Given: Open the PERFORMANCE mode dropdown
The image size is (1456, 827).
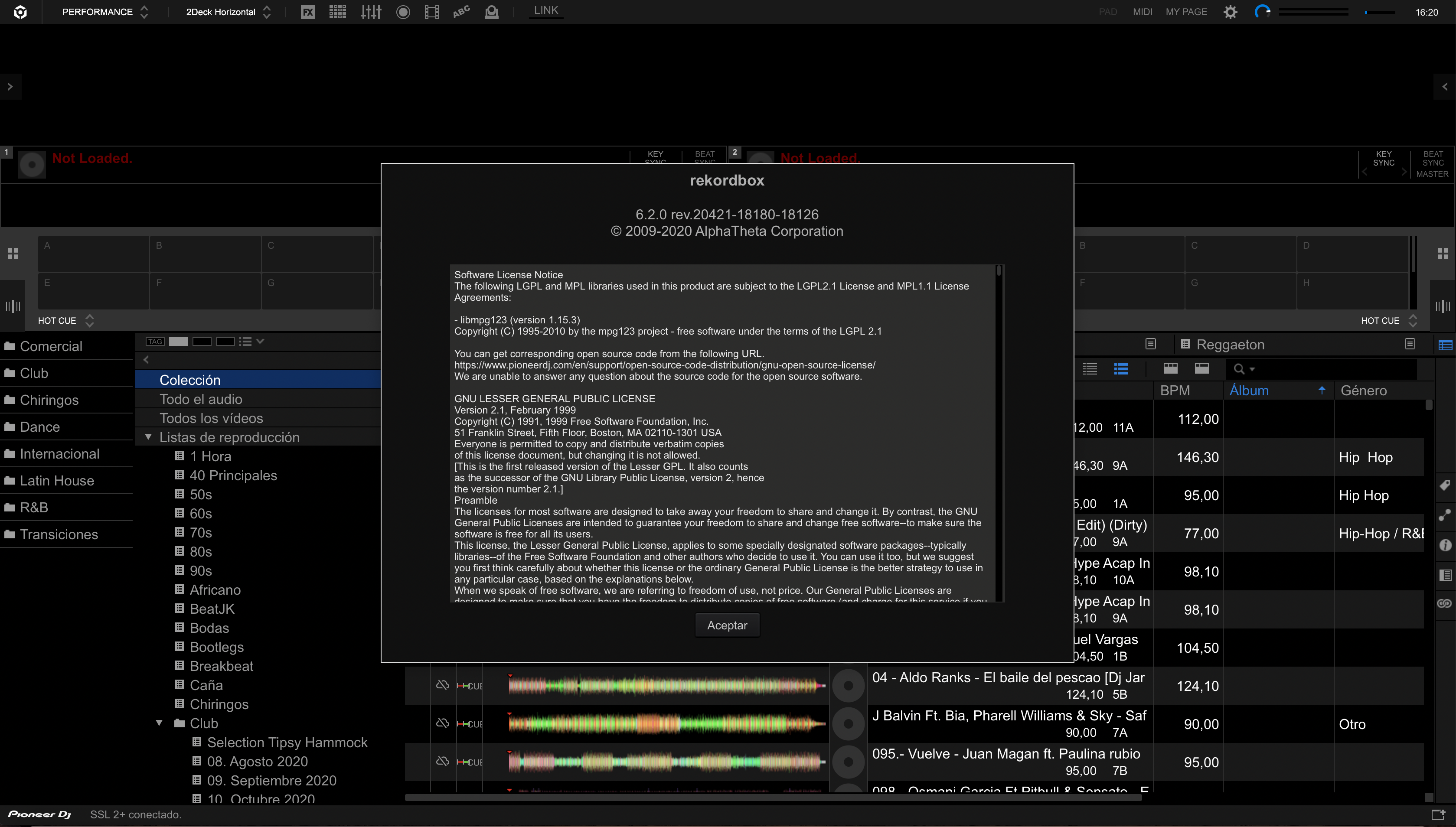Looking at the screenshot, I should click(105, 12).
